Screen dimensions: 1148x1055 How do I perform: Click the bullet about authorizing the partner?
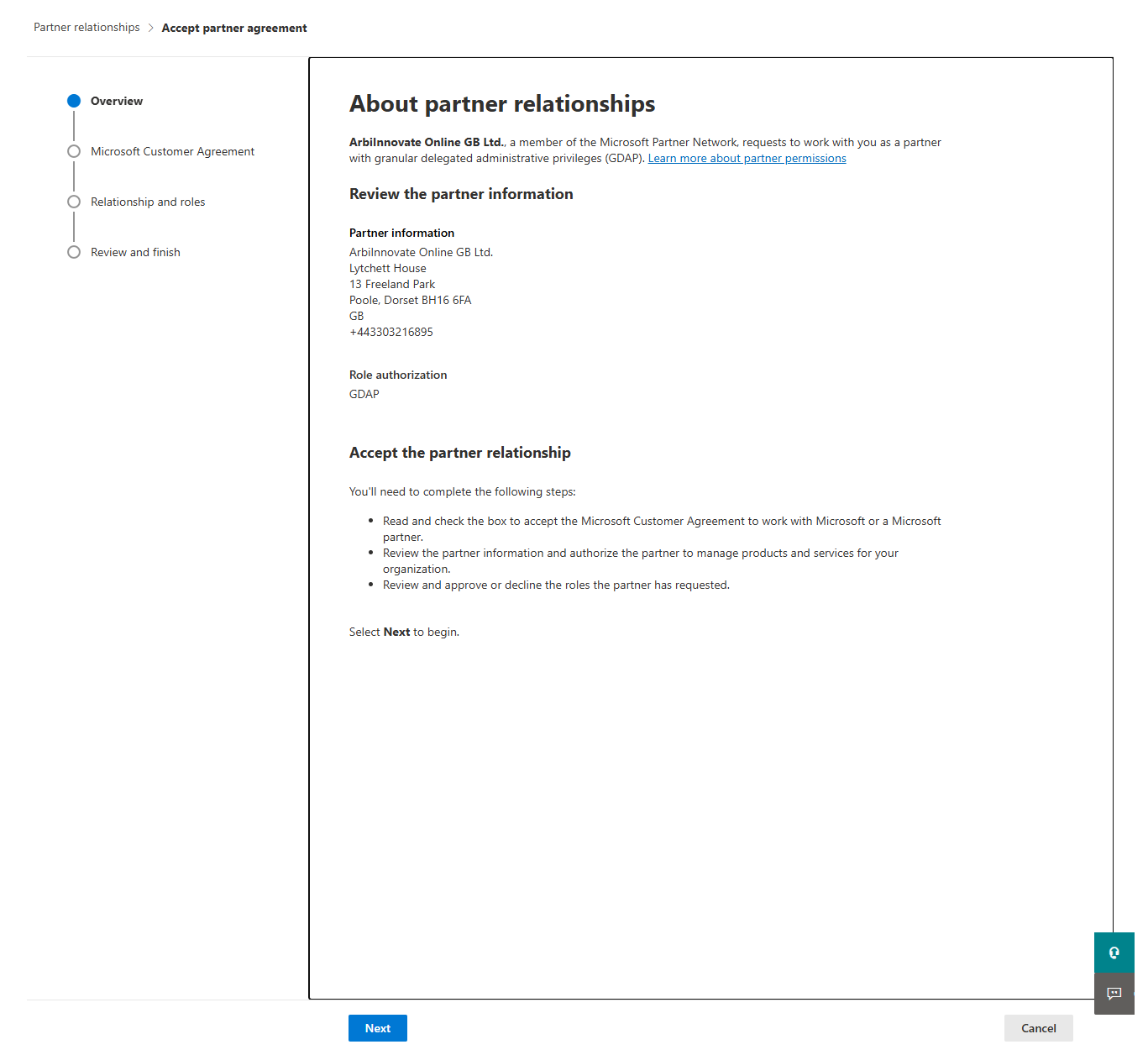[641, 560]
